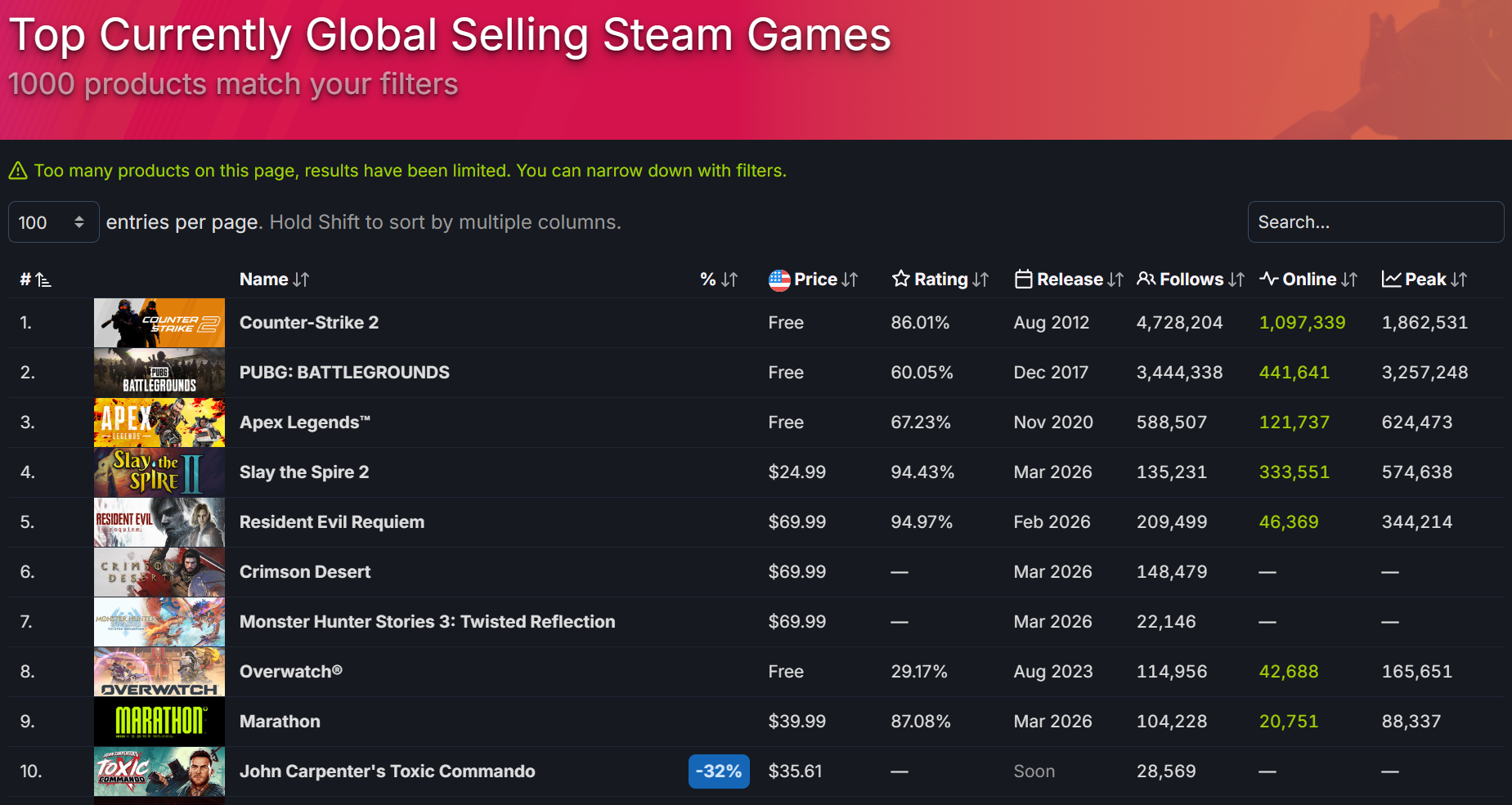Click the Search input field
This screenshot has width=1512, height=805.
pyautogui.click(x=1375, y=222)
